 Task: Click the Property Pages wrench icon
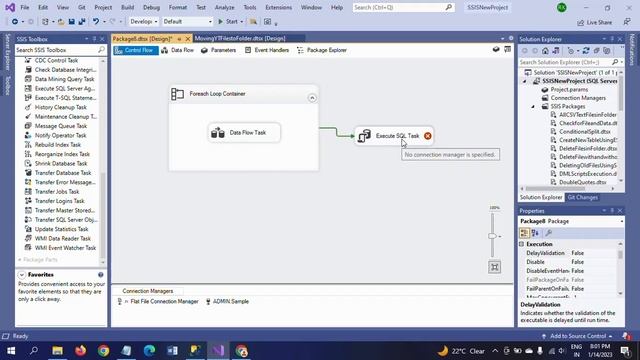[x=549, y=233]
